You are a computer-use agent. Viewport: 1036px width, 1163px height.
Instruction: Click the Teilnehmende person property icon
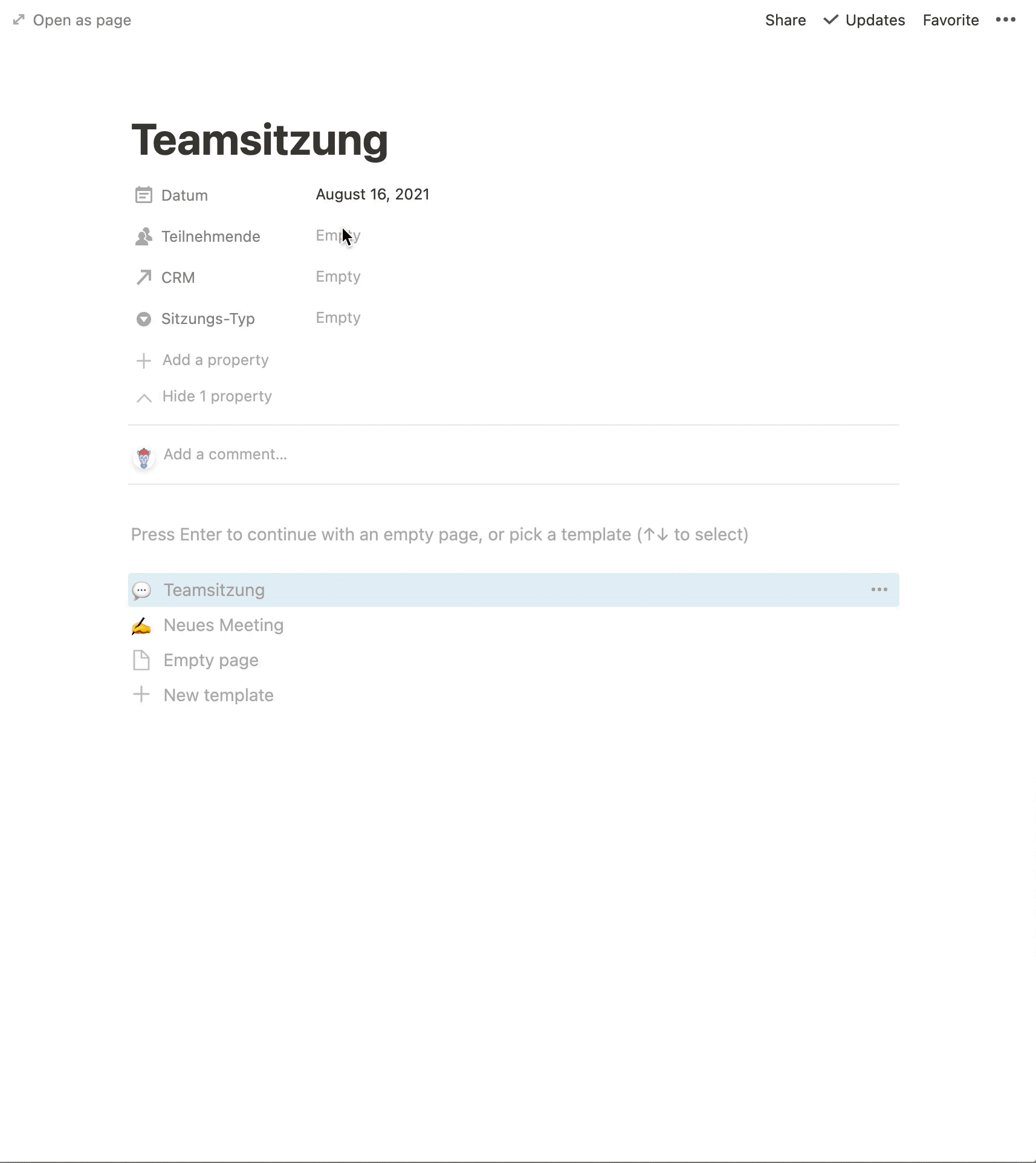[x=143, y=236]
